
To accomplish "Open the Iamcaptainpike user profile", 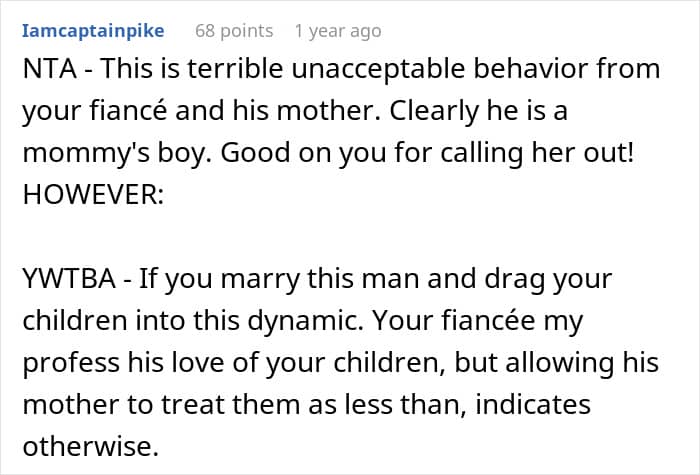I will click(x=92, y=30).
